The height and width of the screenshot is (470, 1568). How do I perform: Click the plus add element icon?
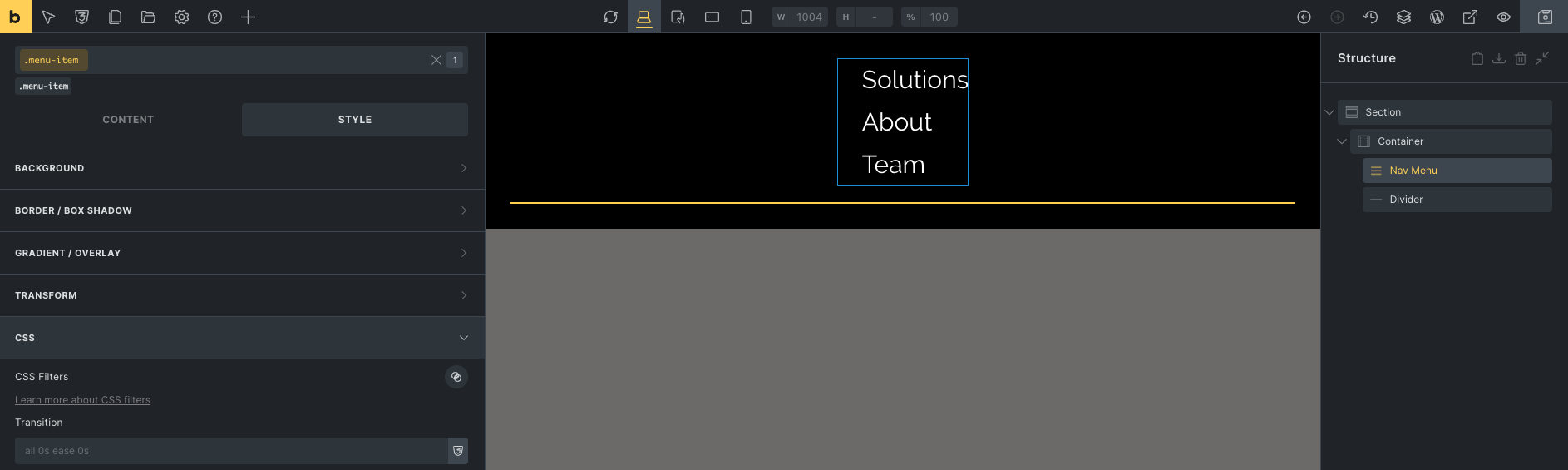(x=248, y=17)
